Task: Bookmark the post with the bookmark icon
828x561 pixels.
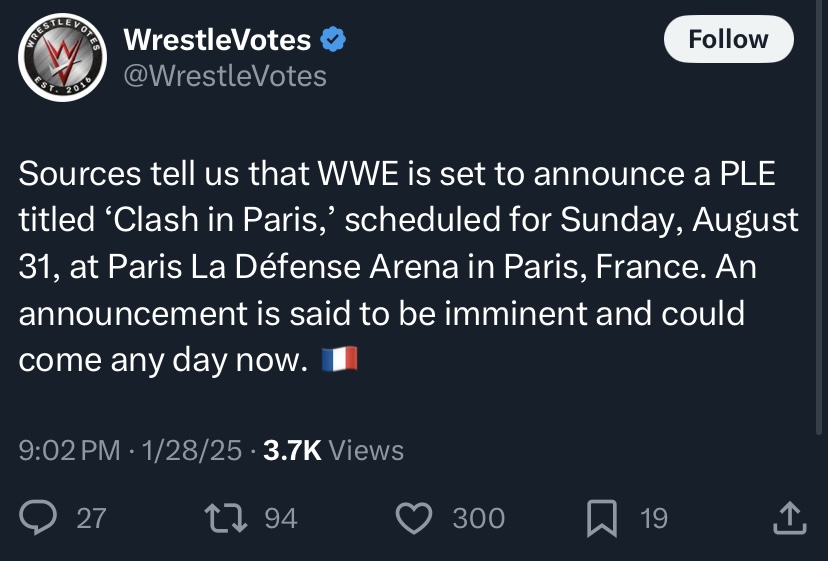Action: (x=601, y=518)
